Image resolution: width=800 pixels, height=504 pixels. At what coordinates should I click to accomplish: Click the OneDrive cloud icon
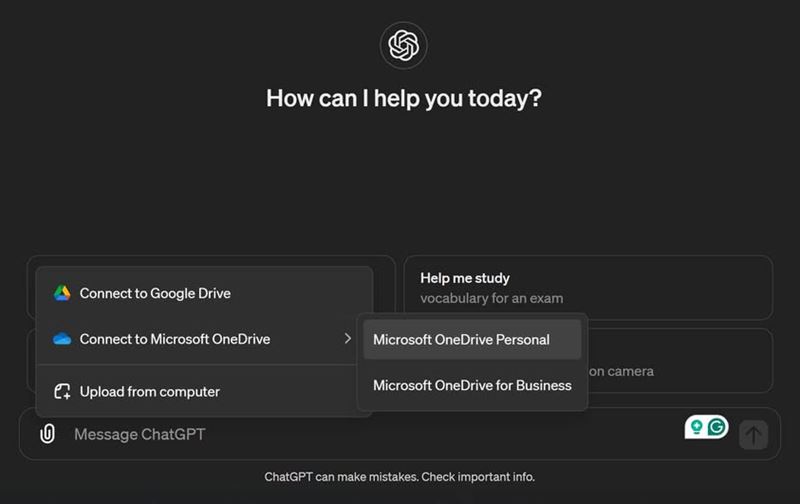62,339
